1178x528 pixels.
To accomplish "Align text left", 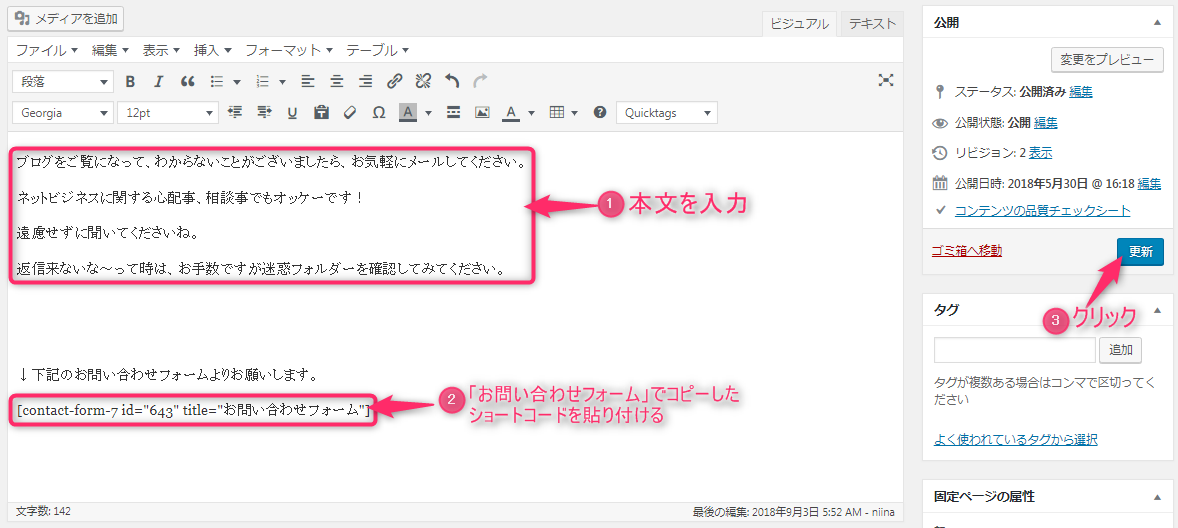I will (x=308, y=81).
